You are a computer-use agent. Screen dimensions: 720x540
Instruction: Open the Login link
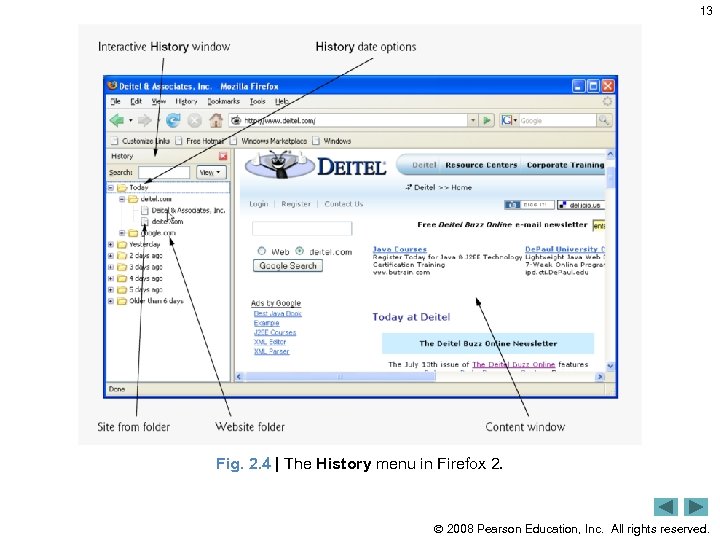pyautogui.click(x=259, y=204)
